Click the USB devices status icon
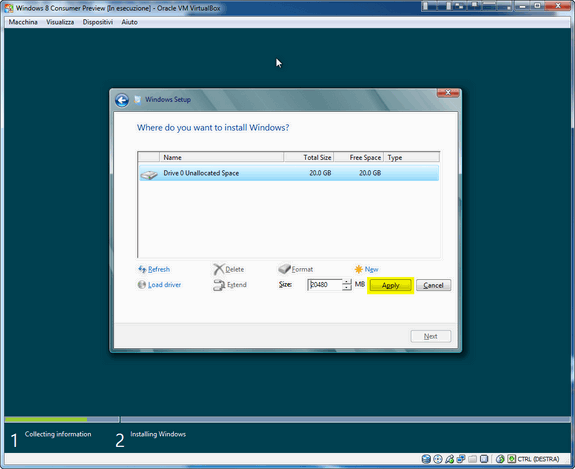575x469 pixels. [450, 459]
